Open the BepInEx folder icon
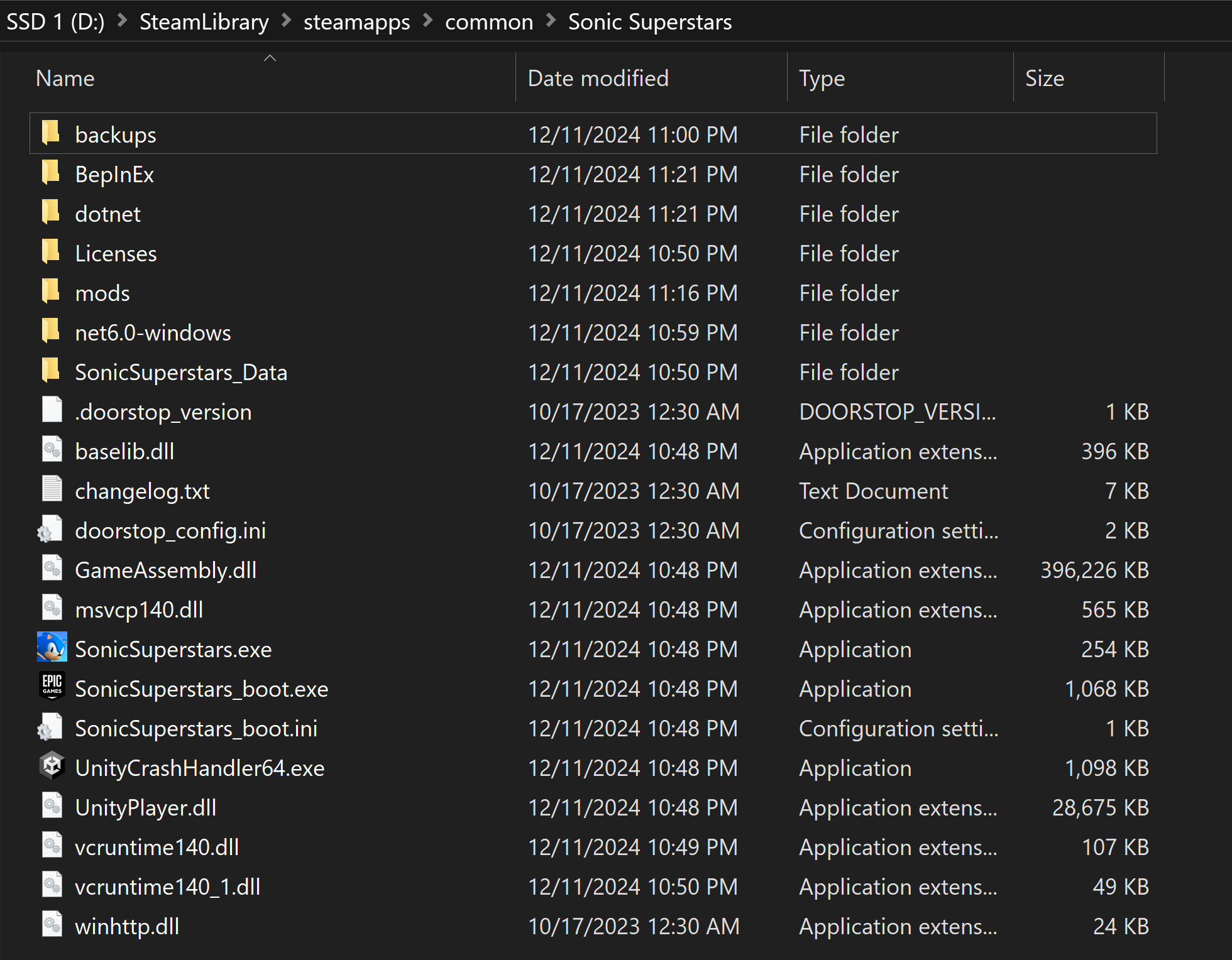Image resolution: width=1232 pixels, height=960 pixels. pos(51,174)
